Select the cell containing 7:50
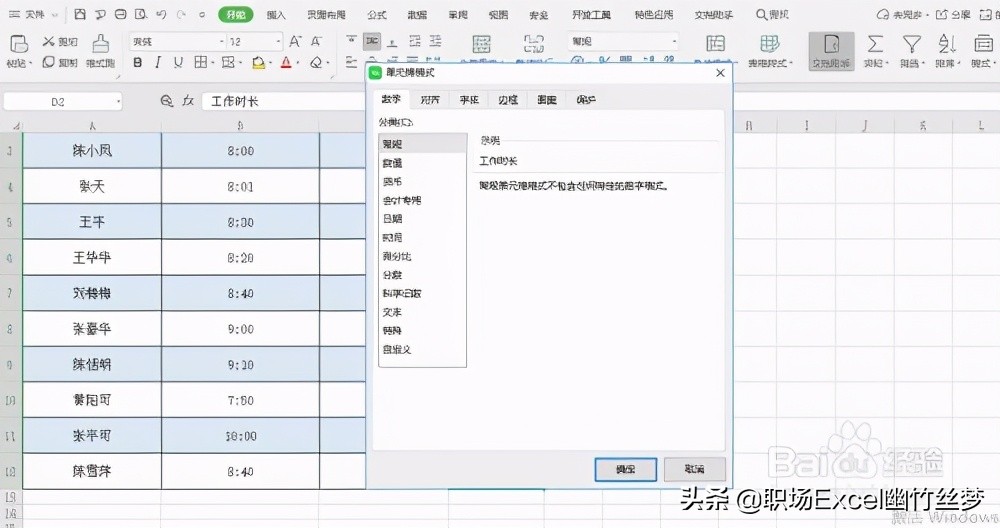Viewport: 1000px width, 528px height. click(240, 400)
